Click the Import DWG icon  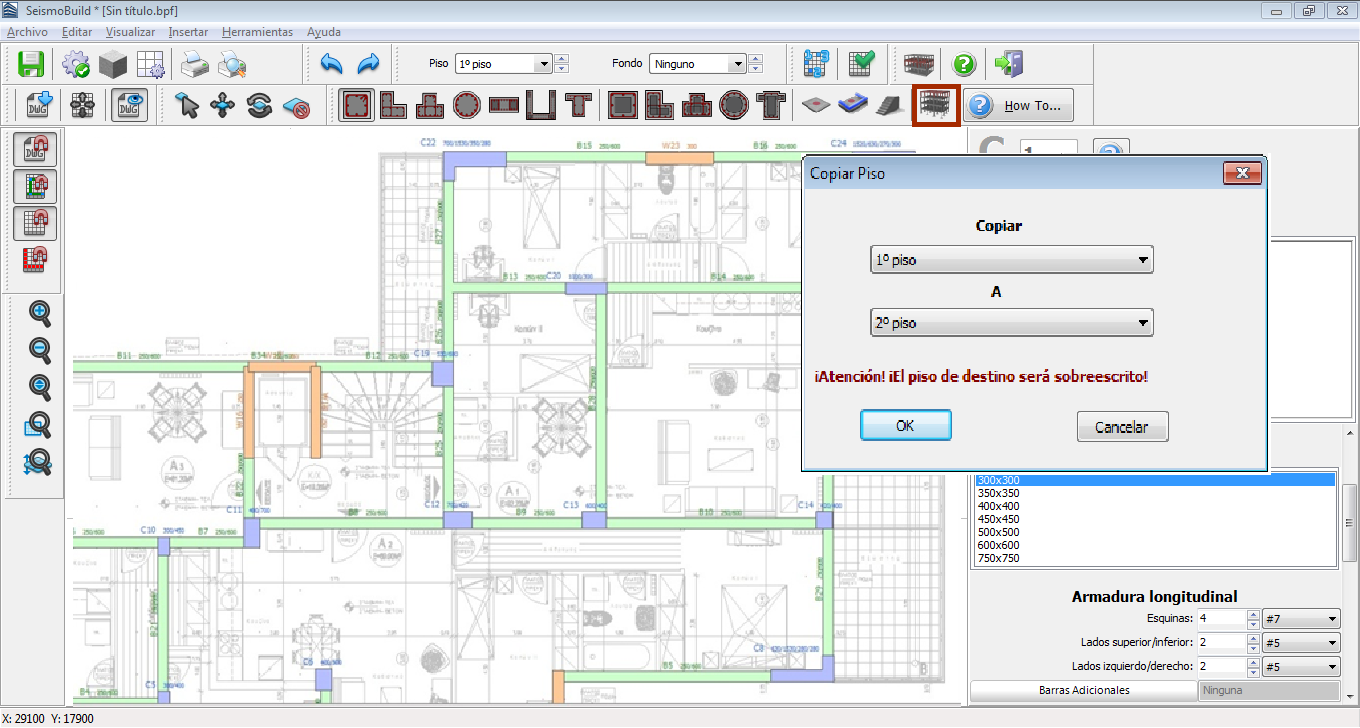click(x=39, y=105)
